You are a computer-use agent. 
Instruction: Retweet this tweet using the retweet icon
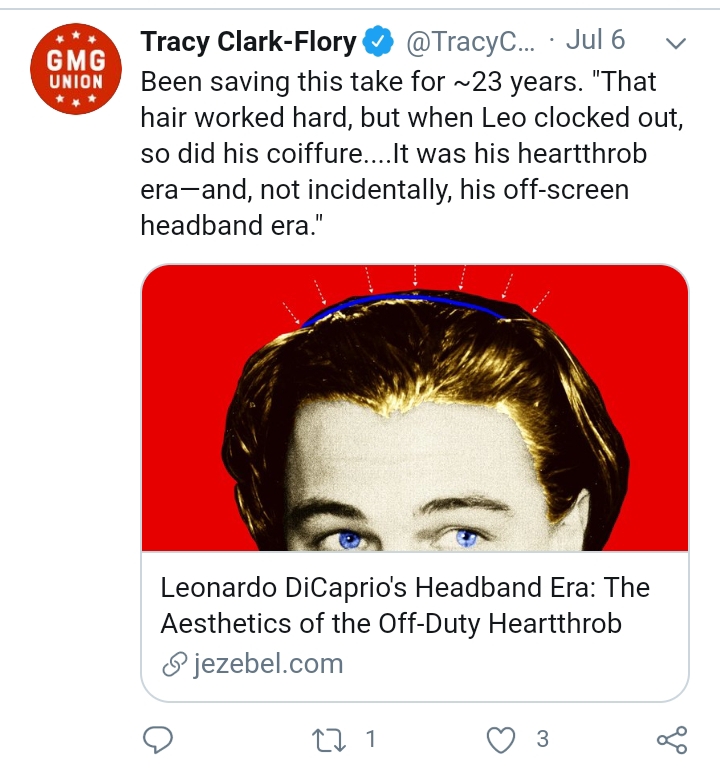pos(326,740)
